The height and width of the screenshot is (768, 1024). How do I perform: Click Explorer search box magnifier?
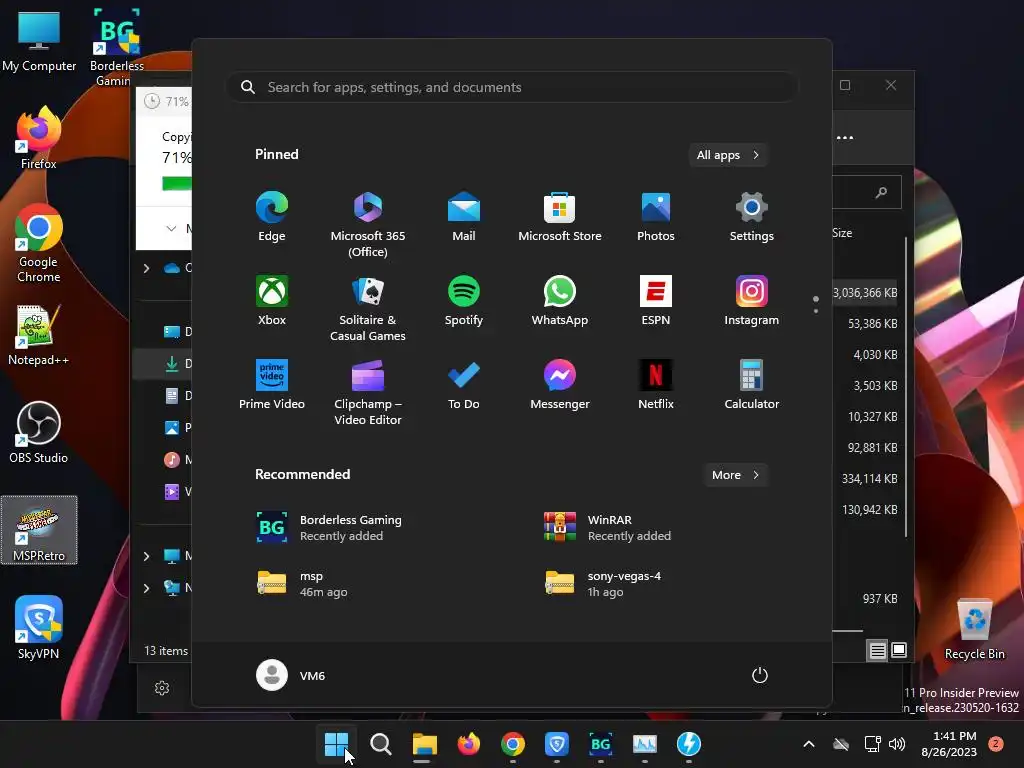[881, 192]
